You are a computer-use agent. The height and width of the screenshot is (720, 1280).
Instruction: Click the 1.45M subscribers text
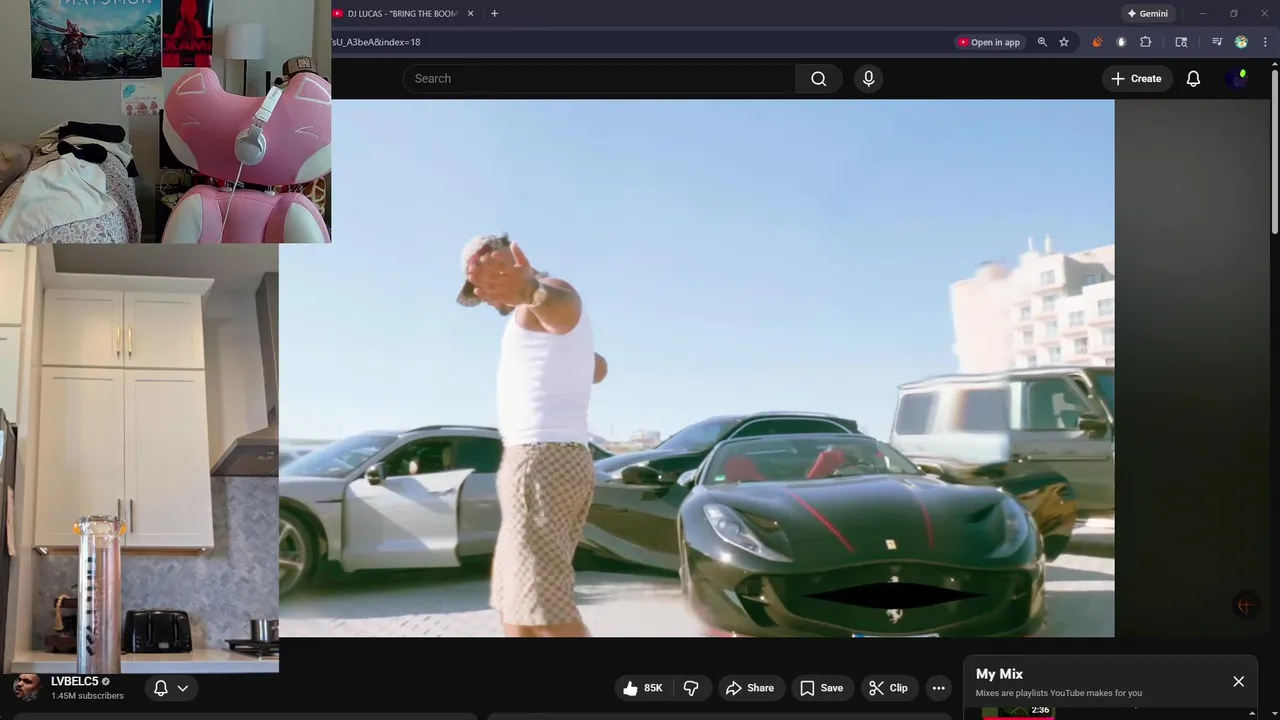tap(87, 696)
